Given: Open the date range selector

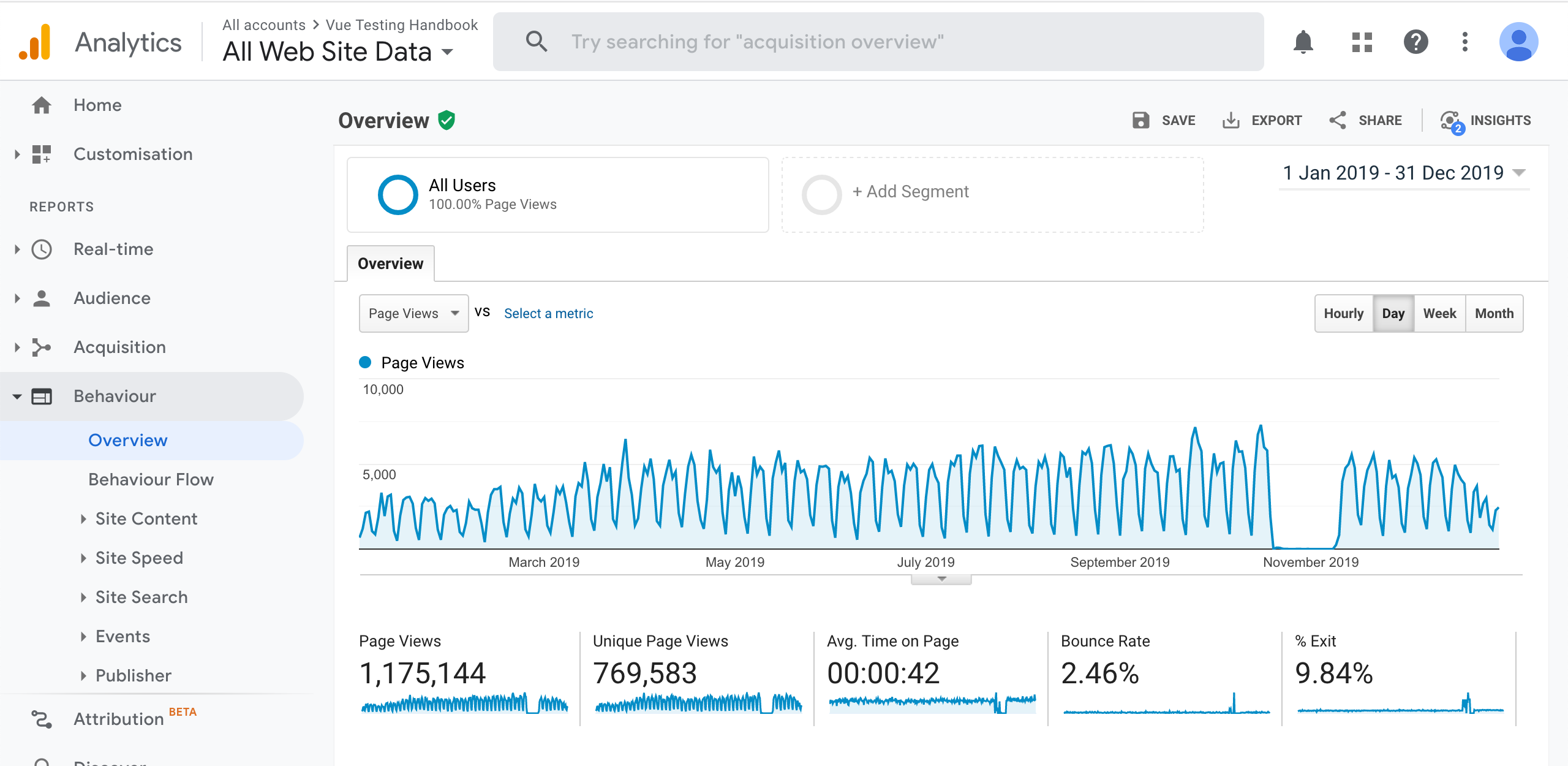Looking at the screenshot, I should pyautogui.click(x=1403, y=173).
